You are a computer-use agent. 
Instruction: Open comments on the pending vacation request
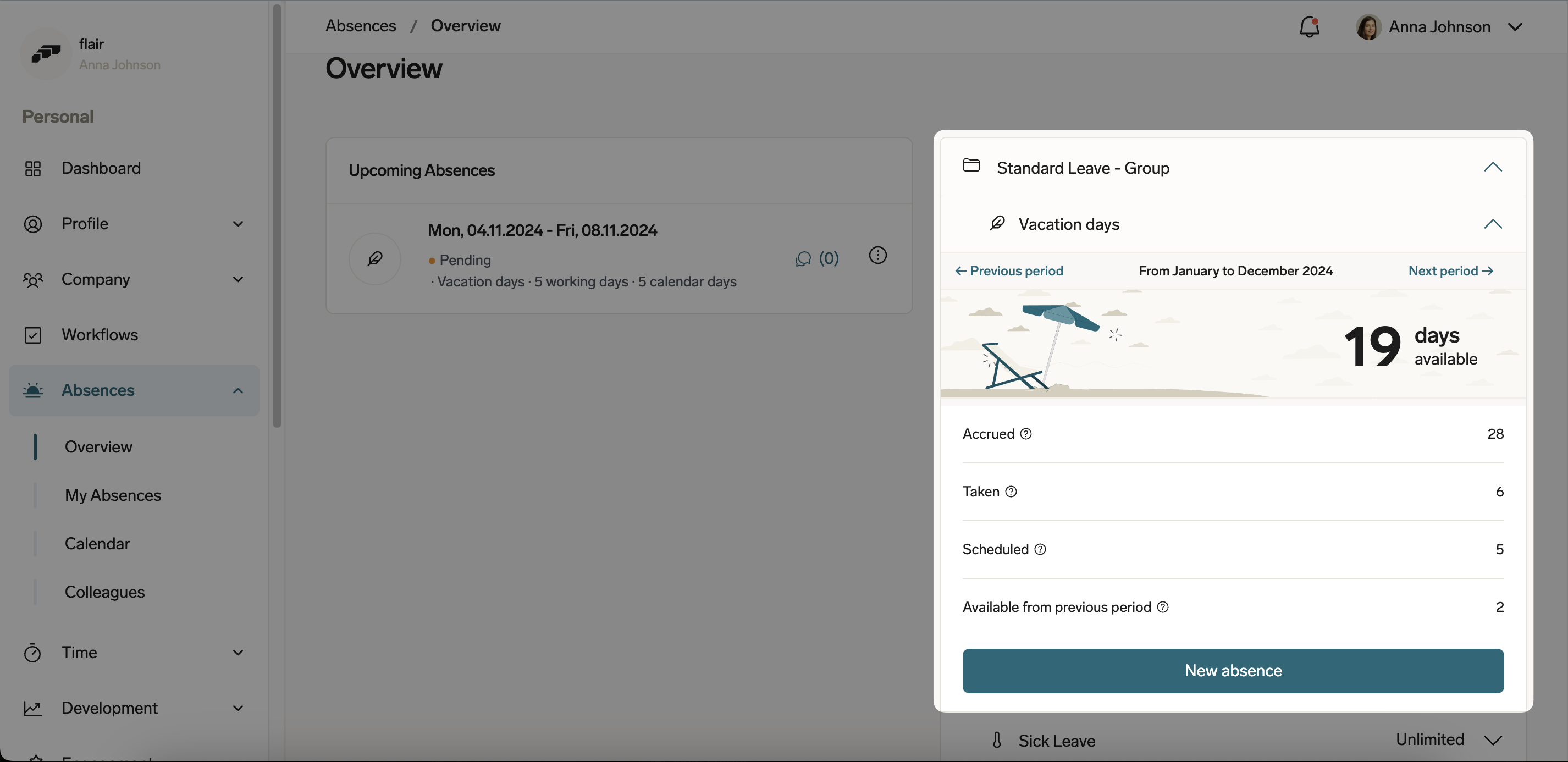[816, 259]
